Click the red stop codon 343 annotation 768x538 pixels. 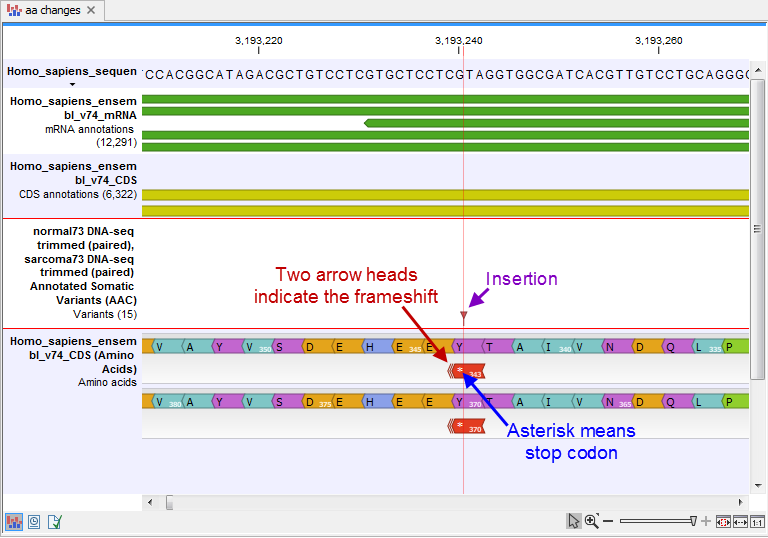tap(467, 371)
